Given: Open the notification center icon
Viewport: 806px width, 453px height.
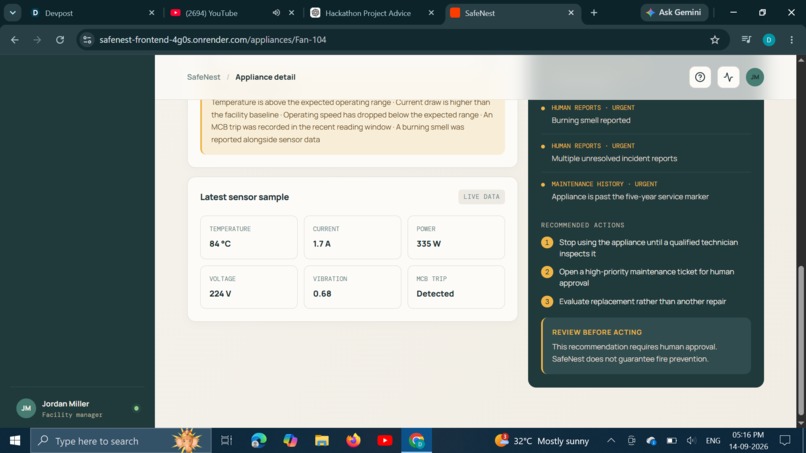Looking at the screenshot, I should click(x=785, y=441).
